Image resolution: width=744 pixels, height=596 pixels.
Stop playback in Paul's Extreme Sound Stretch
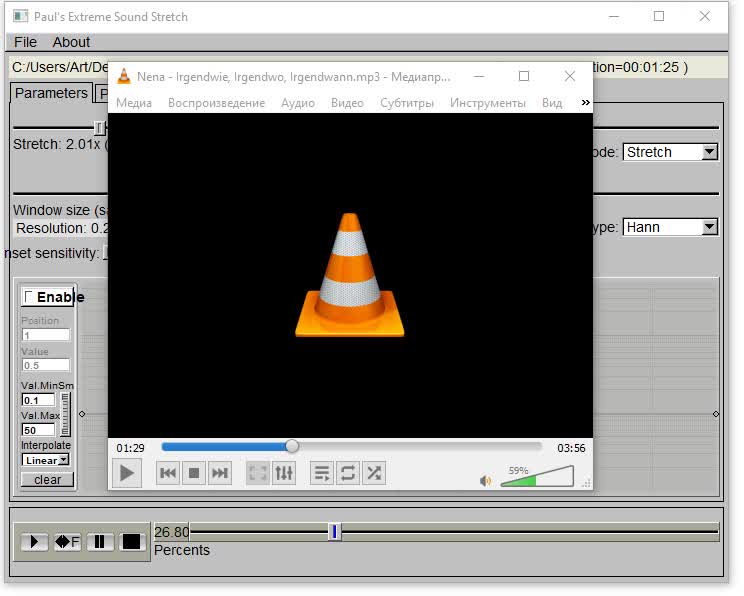[x=131, y=541]
